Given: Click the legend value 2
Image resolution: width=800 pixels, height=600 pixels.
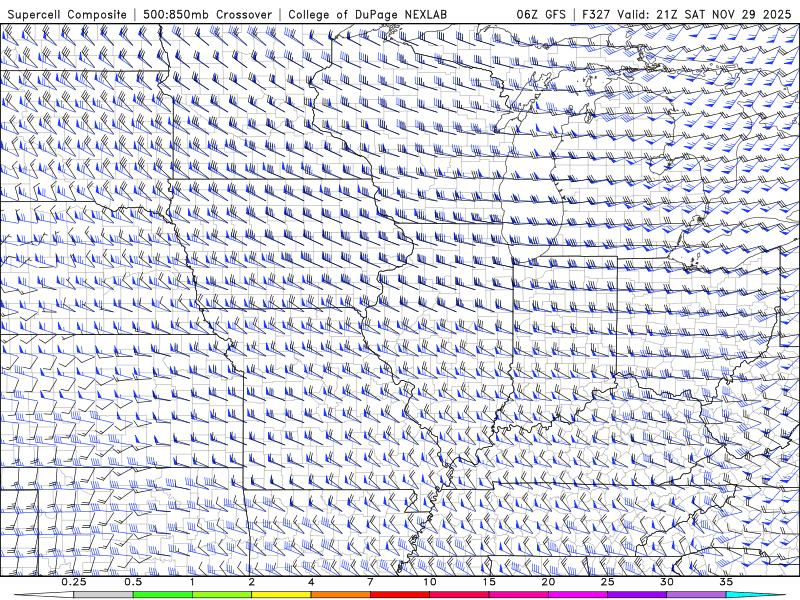Looking at the screenshot, I should point(252,582).
